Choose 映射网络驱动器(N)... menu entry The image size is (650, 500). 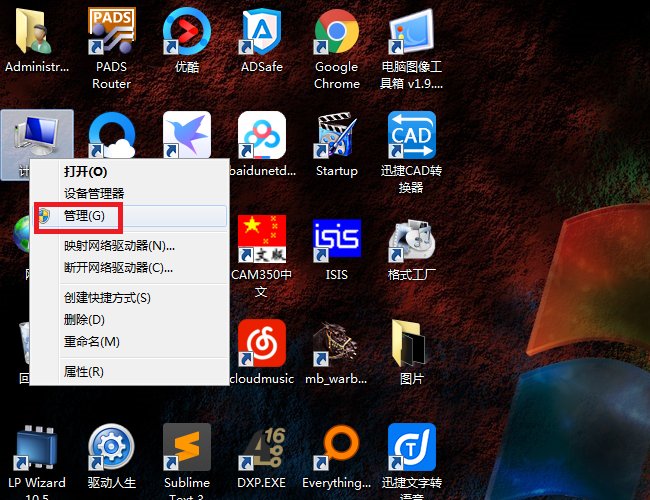point(130,246)
